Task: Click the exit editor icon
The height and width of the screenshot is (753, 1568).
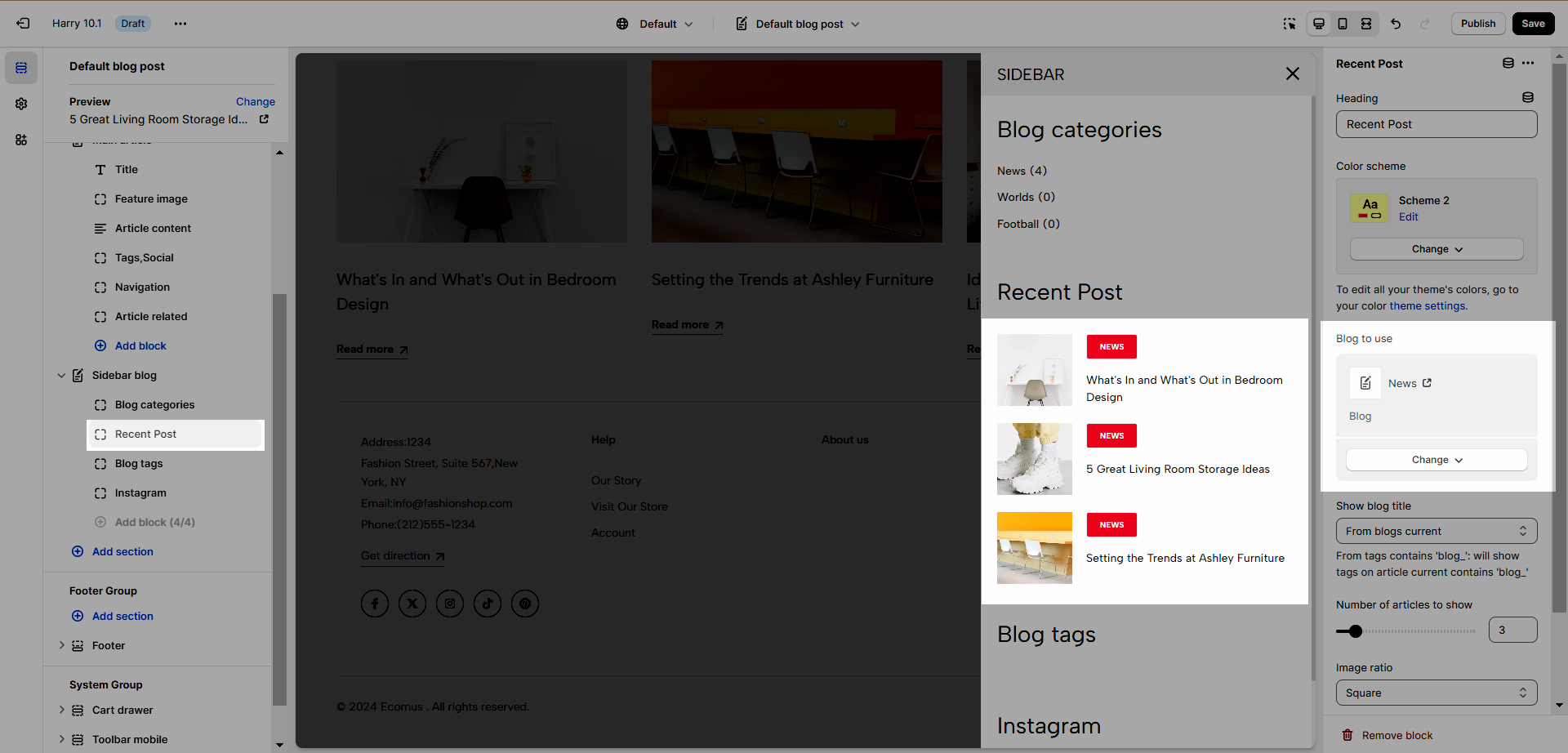Action: [23, 24]
